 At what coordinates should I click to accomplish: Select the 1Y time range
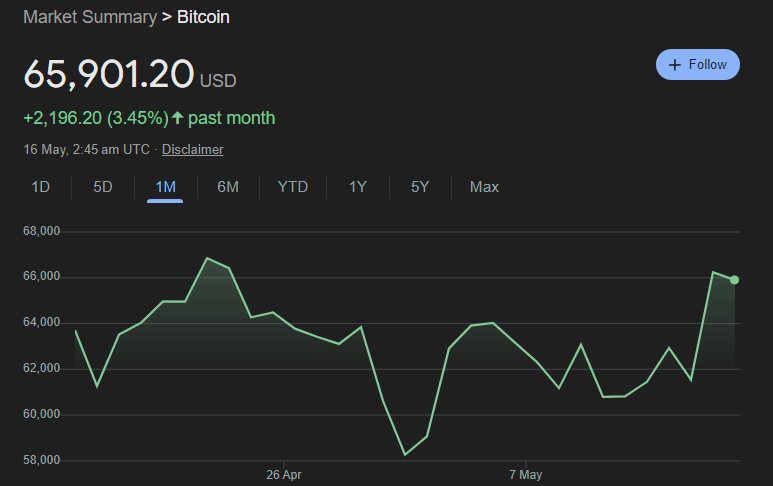point(358,187)
